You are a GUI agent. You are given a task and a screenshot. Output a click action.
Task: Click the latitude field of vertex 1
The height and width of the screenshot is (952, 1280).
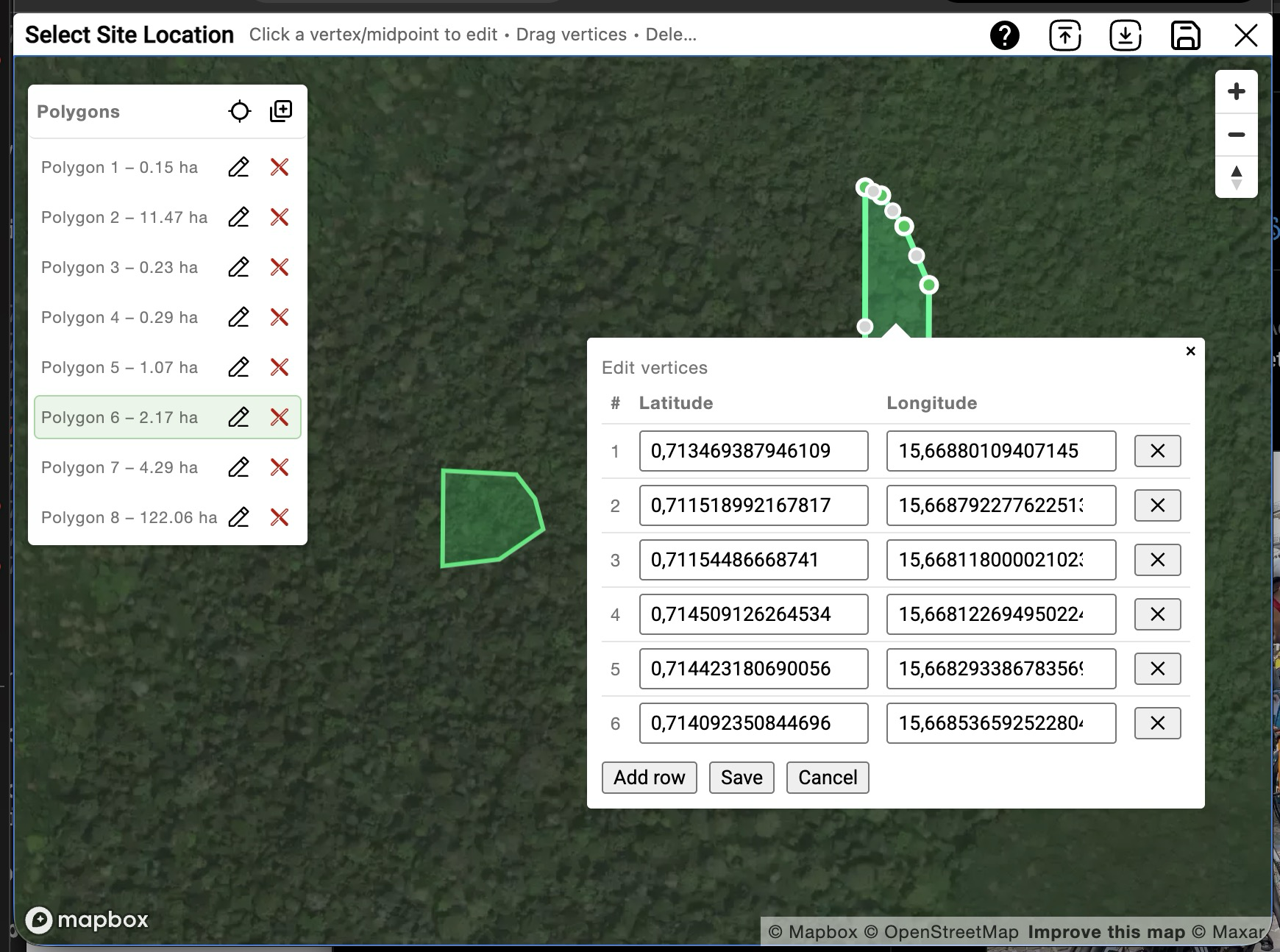coord(753,451)
